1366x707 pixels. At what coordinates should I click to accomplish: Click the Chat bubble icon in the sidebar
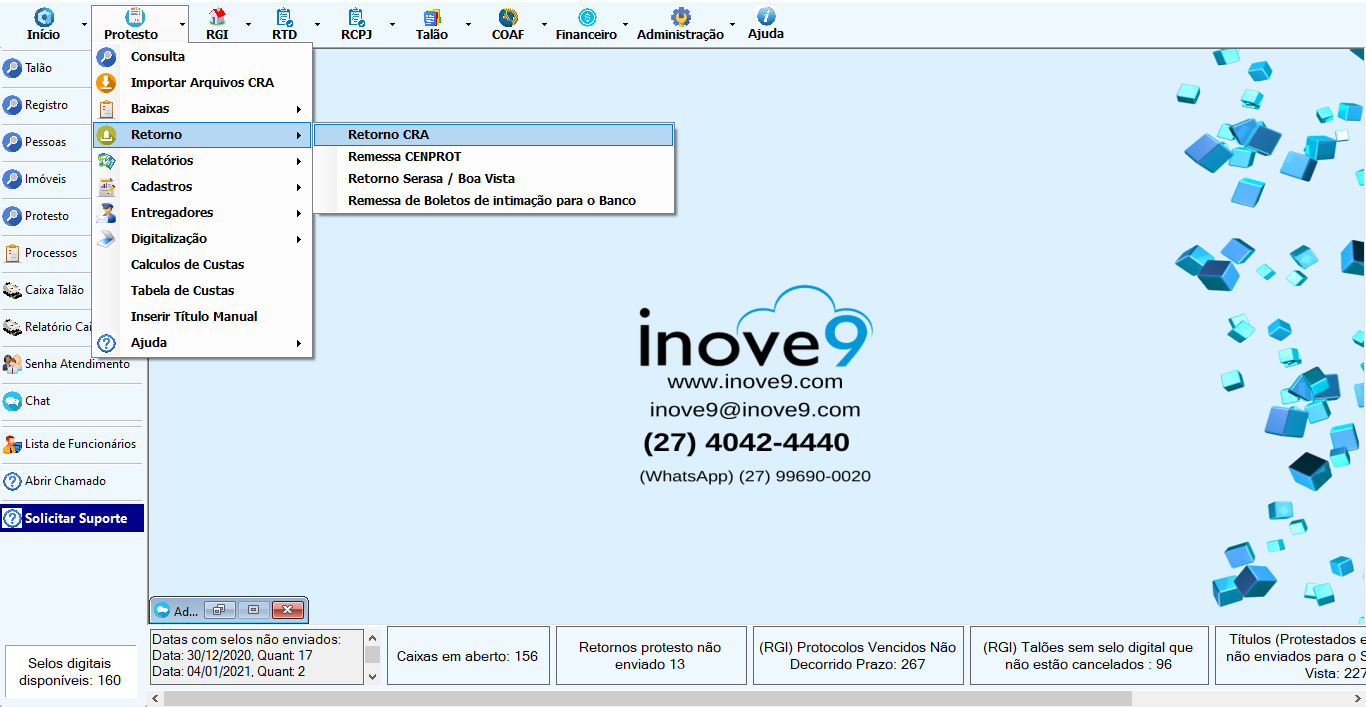pos(12,401)
